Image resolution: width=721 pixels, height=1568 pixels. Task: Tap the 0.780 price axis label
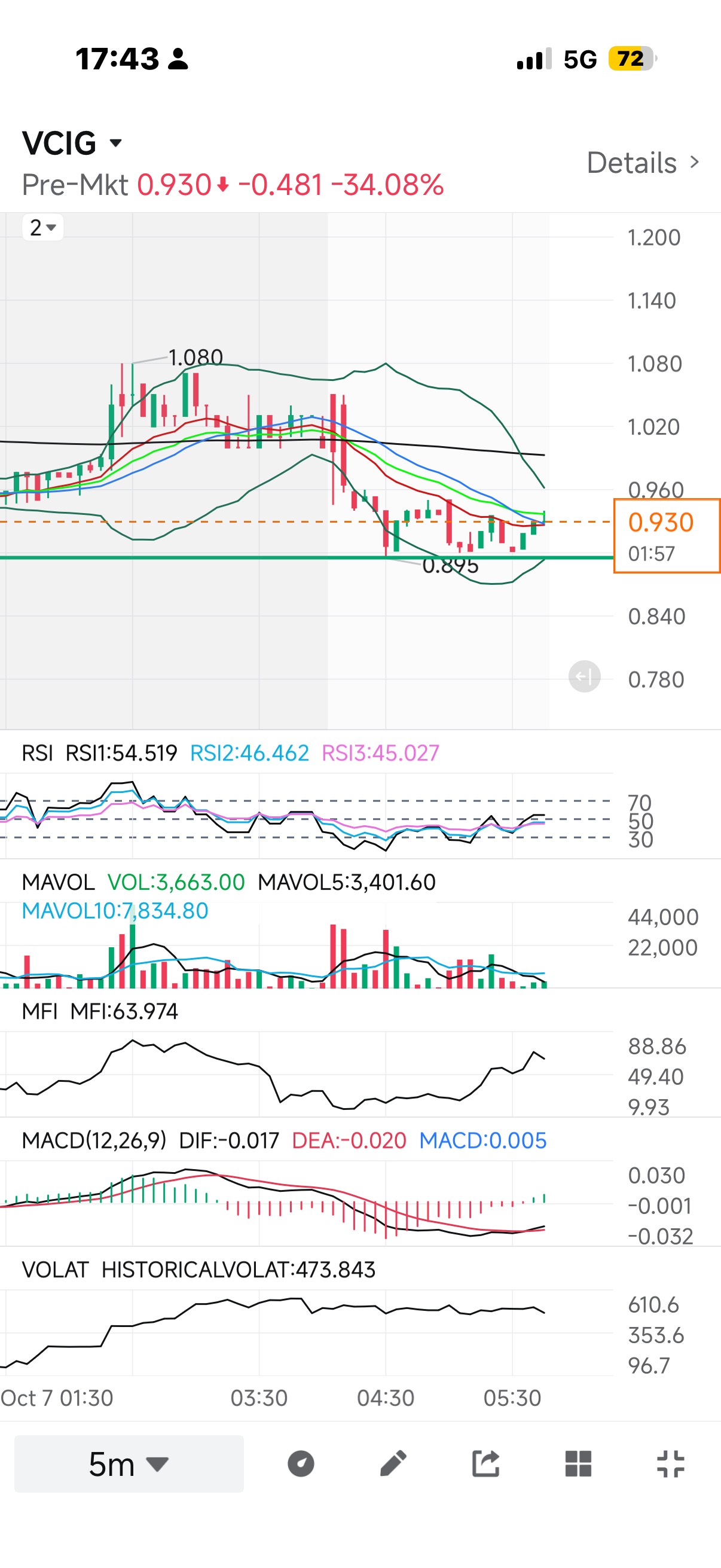(x=656, y=679)
